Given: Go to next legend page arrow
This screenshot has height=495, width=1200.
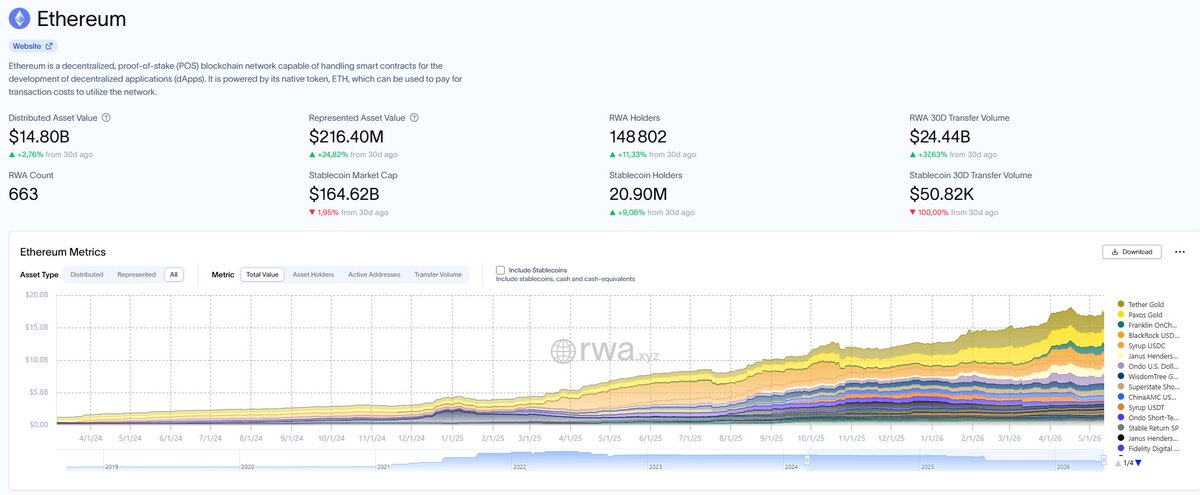Looking at the screenshot, I should click(1138, 462).
